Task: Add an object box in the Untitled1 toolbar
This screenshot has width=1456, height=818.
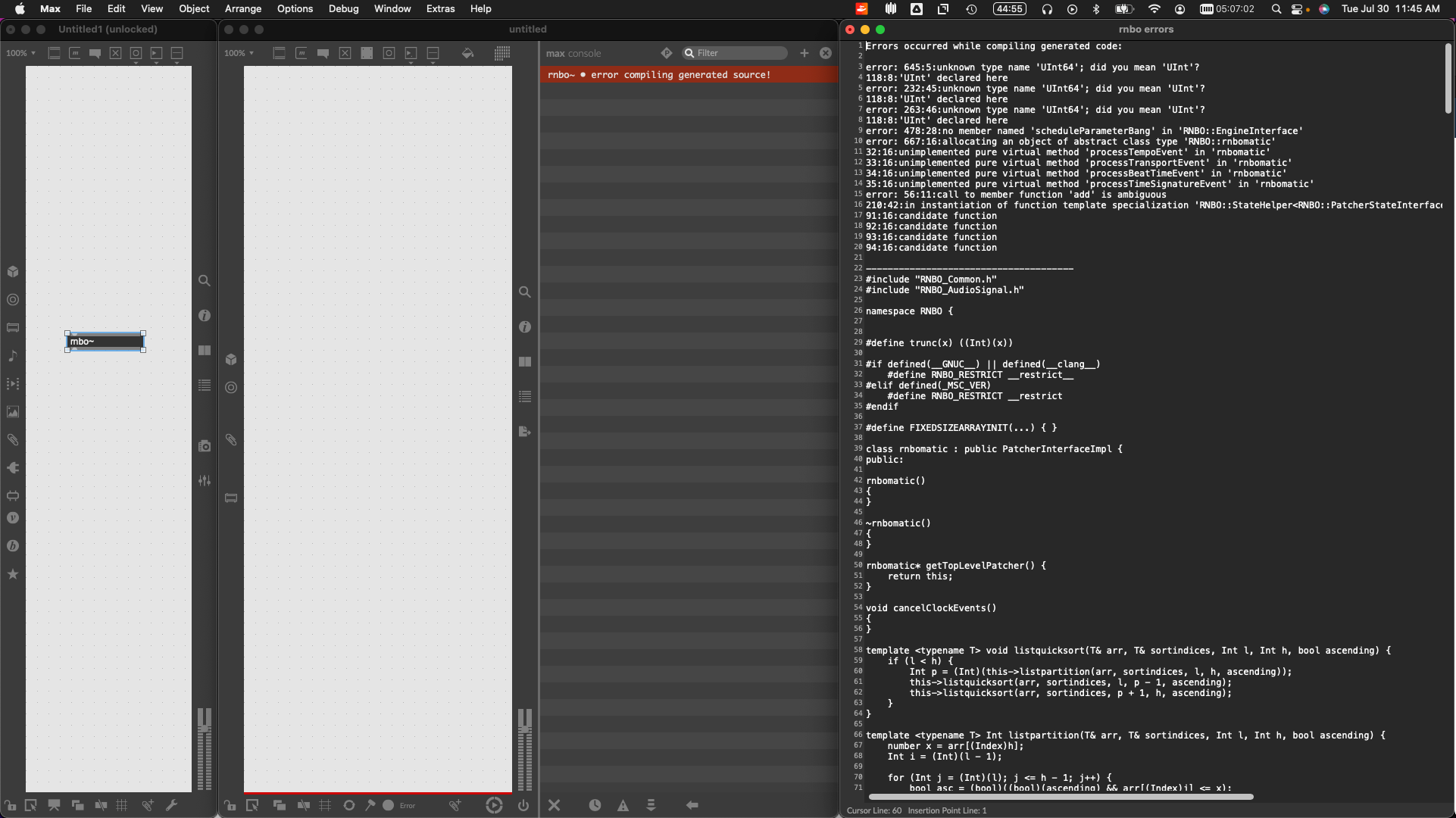Action: tap(54, 53)
